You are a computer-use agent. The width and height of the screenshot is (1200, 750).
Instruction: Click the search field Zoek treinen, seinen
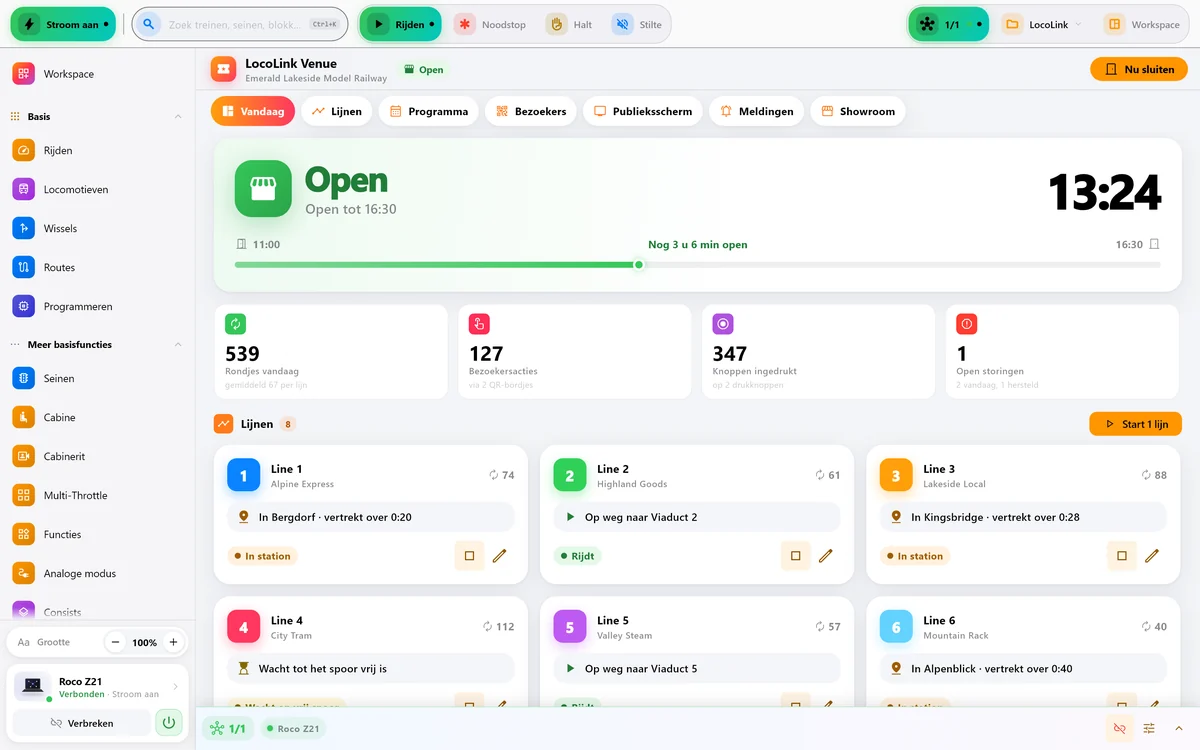(240, 24)
